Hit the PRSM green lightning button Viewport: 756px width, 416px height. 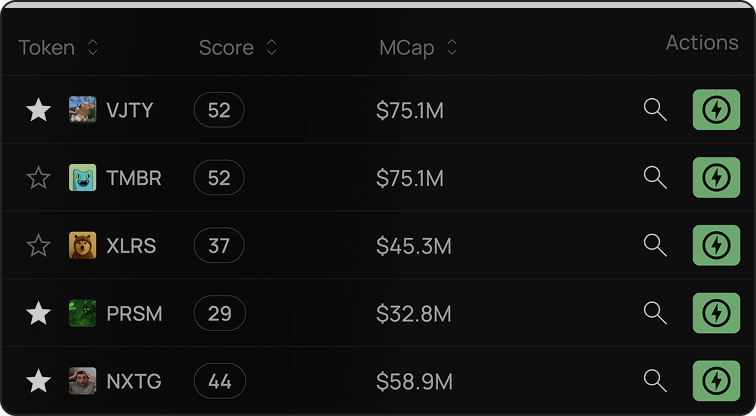tap(716, 313)
